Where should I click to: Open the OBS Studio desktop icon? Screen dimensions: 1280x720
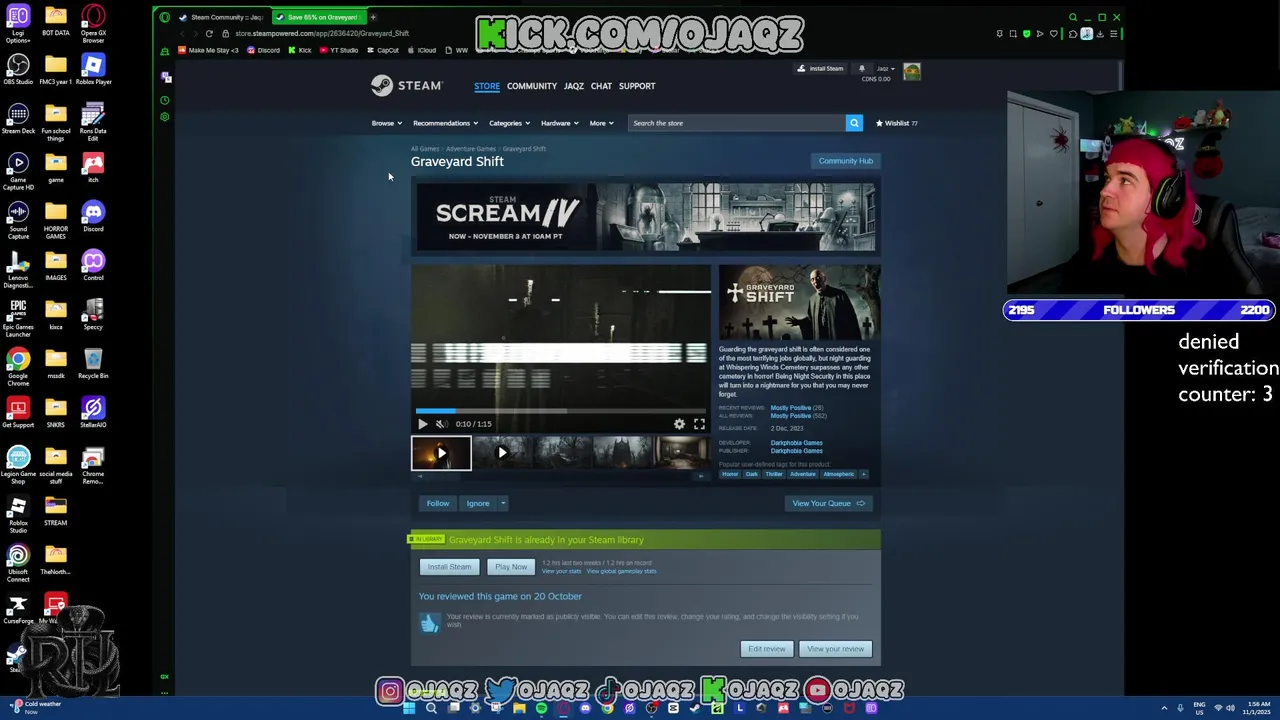click(18, 69)
